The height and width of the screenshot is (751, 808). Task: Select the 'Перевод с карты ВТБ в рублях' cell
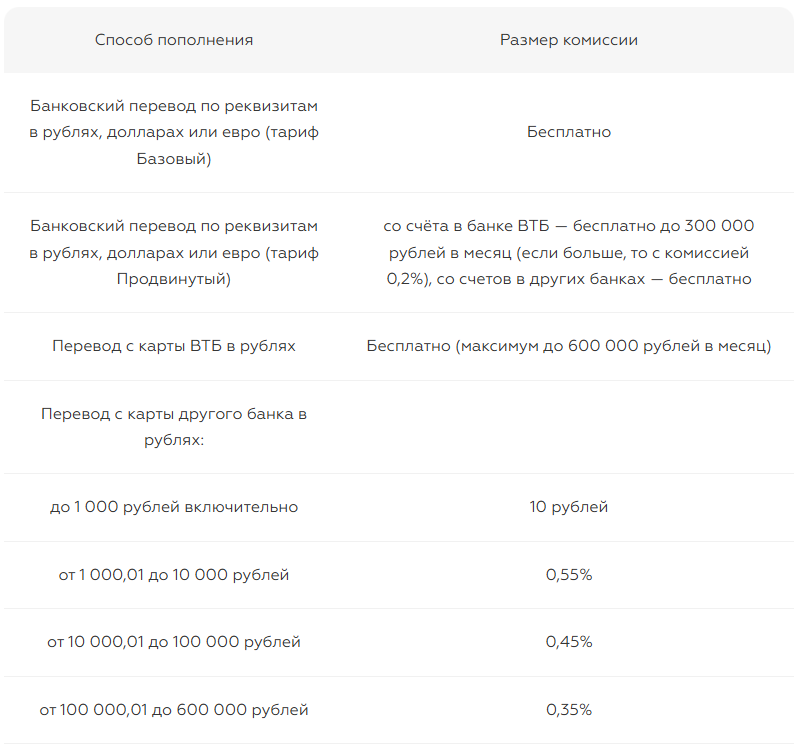click(x=174, y=346)
